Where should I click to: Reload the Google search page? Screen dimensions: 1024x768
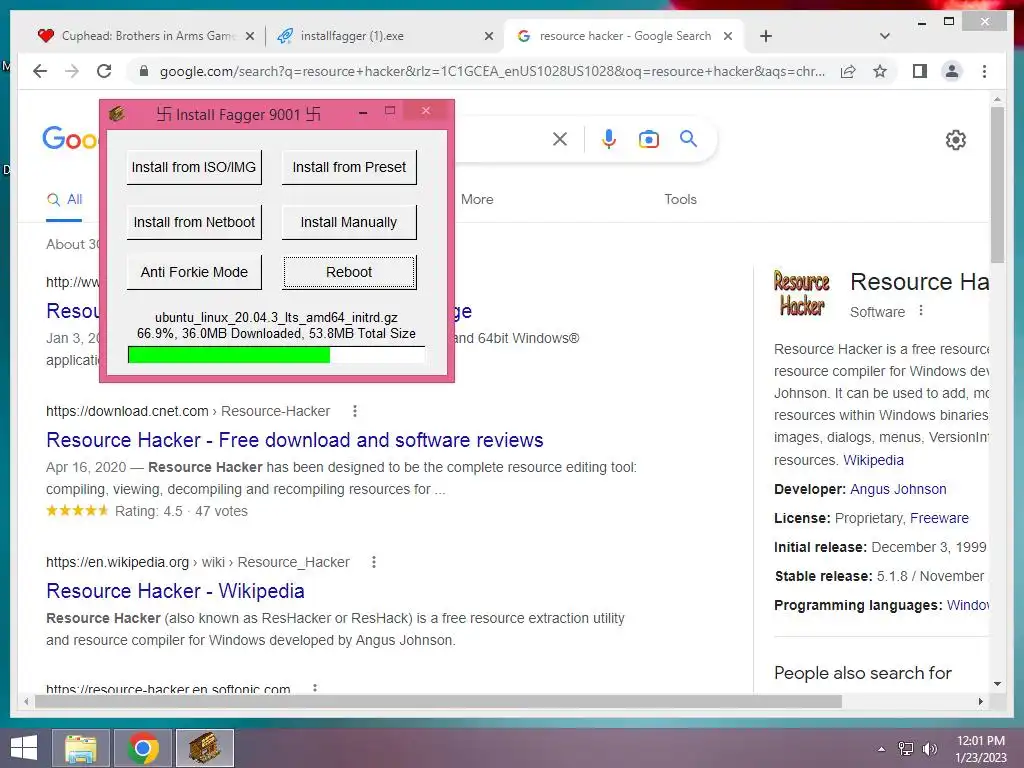[104, 71]
